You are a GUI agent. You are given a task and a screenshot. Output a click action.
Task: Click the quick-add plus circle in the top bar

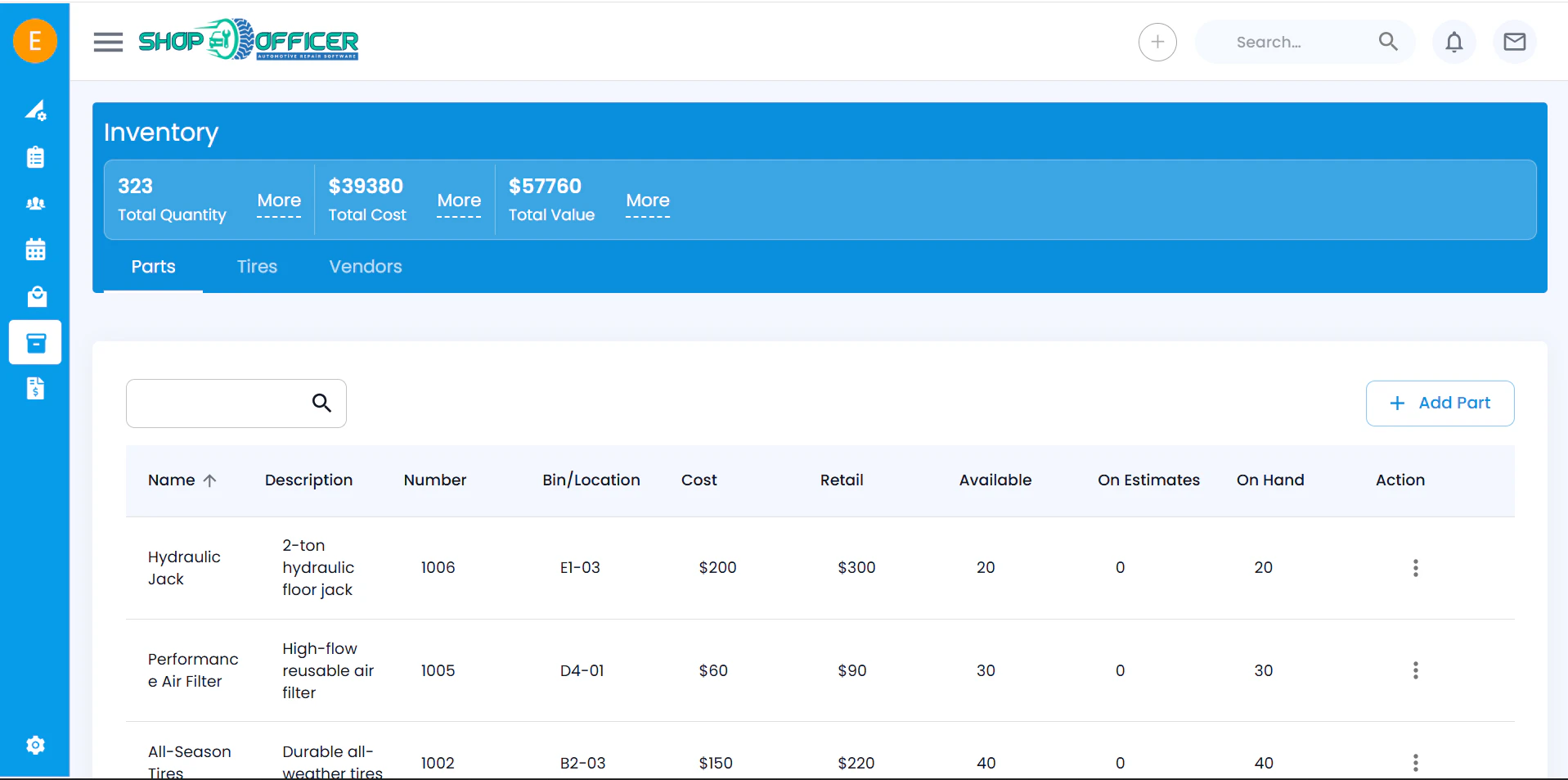pyautogui.click(x=1157, y=41)
